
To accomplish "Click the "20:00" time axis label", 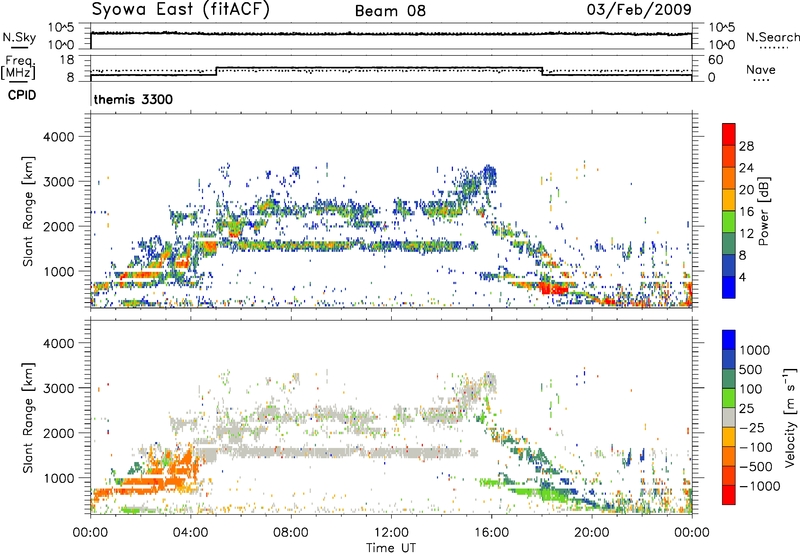I will point(592,533).
